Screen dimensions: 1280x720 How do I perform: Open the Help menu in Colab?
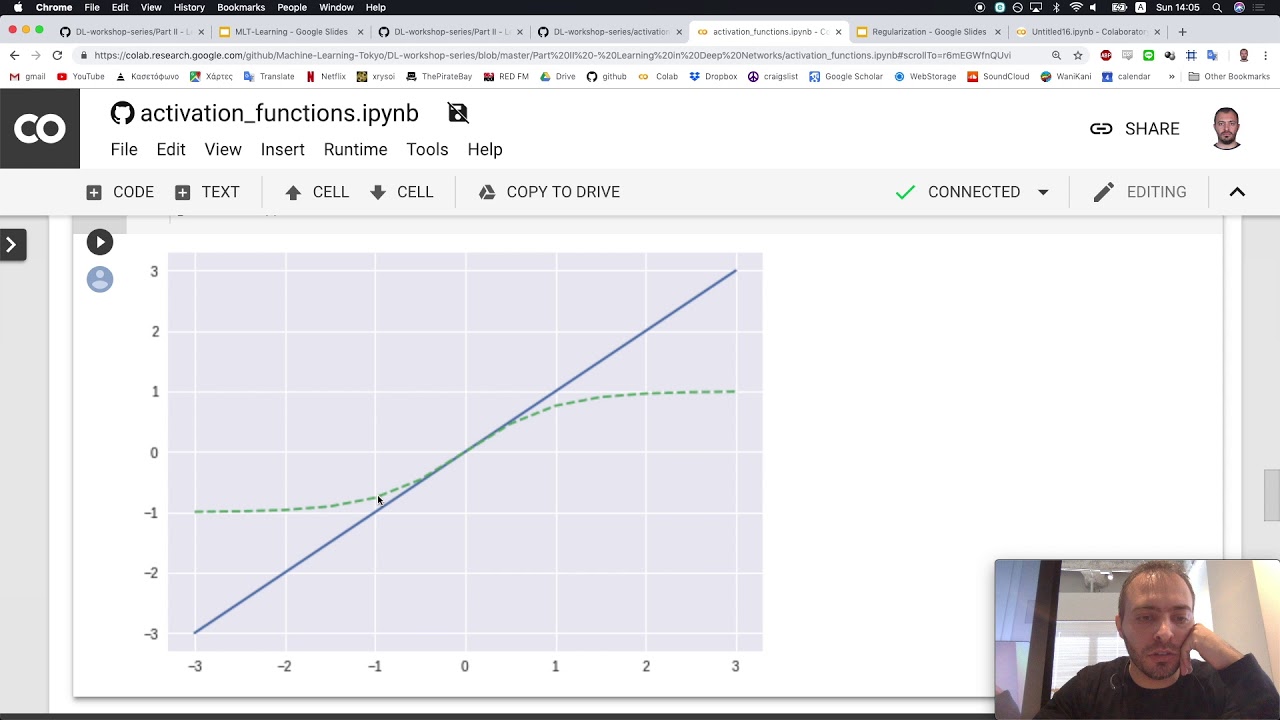pos(485,149)
